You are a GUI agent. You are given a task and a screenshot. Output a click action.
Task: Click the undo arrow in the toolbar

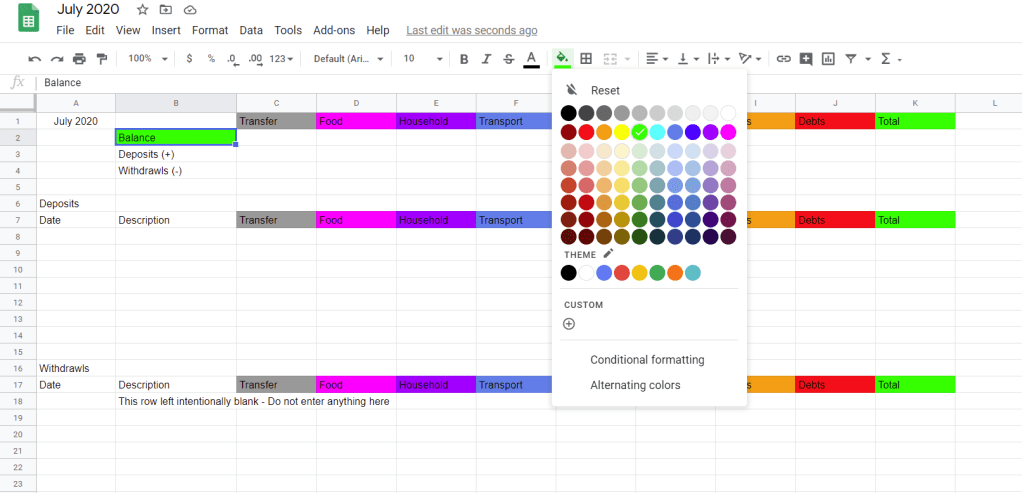(x=35, y=59)
